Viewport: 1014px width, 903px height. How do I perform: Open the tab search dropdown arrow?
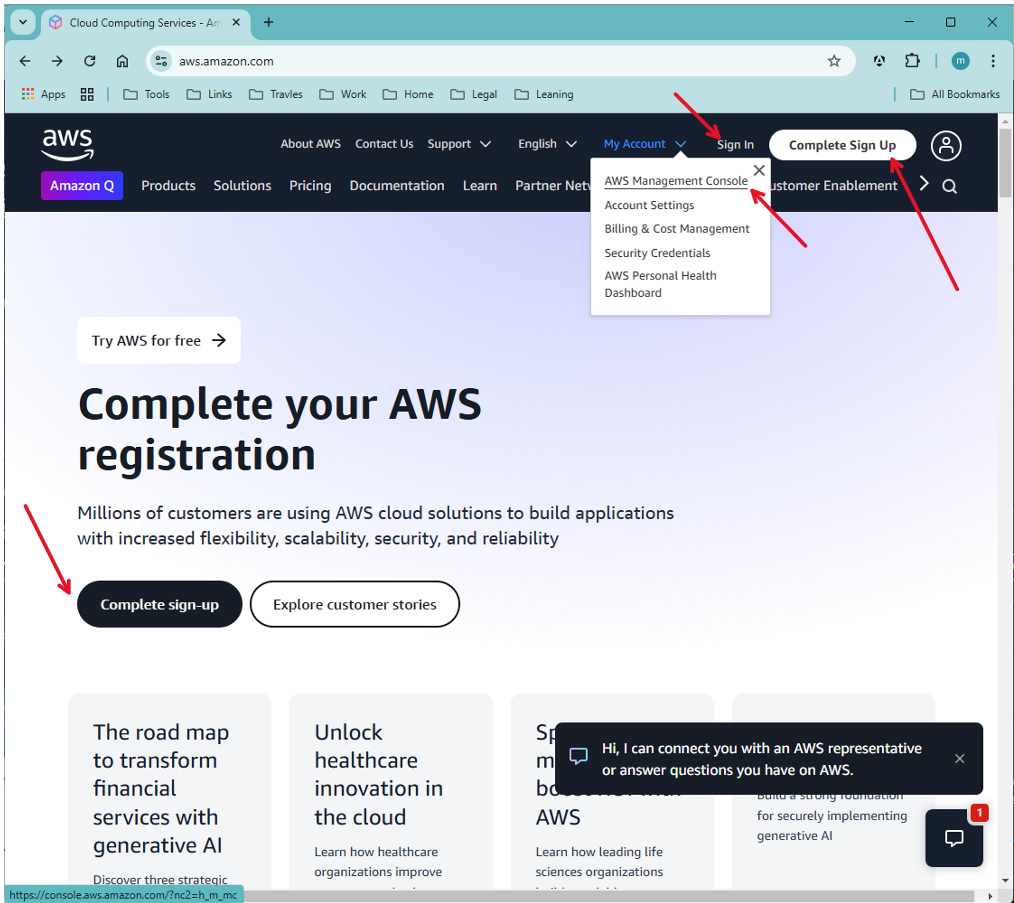coord(23,22)
